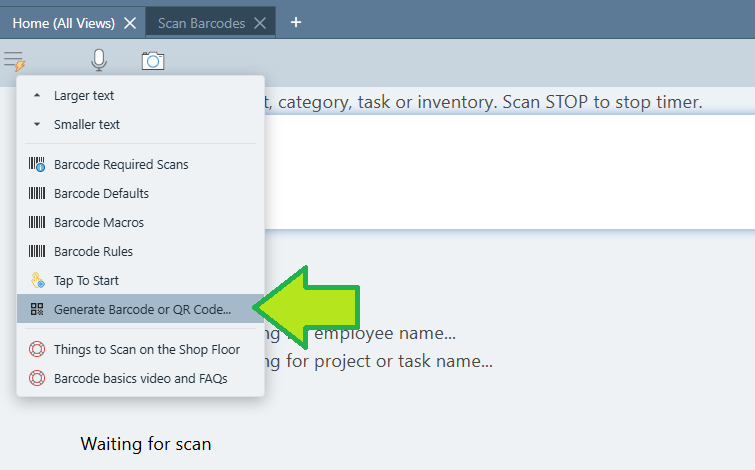
Task: Click into the barcode scan input field
Action: point(509,172)
